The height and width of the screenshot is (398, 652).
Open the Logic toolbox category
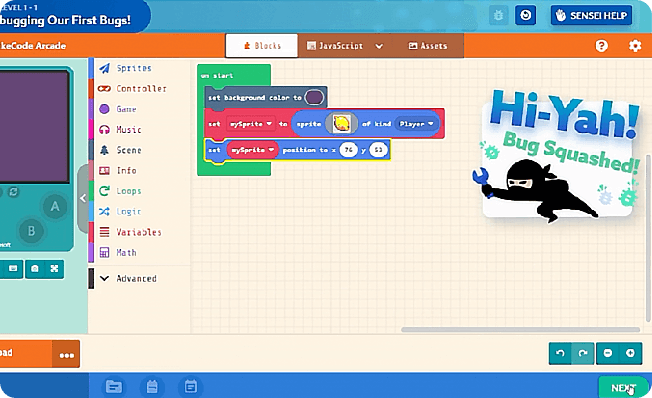(139, 212)
